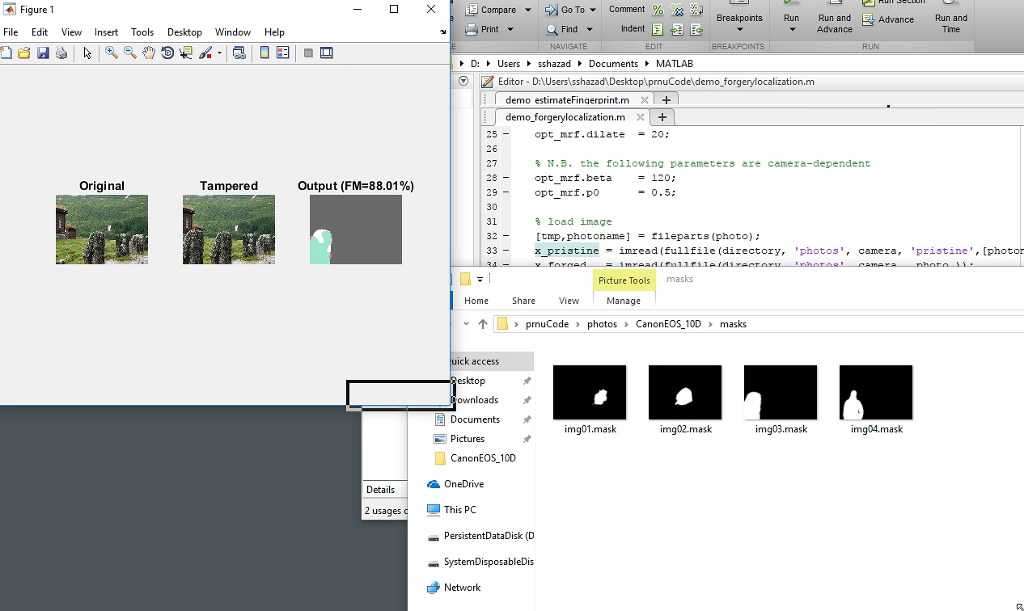Insert a legend into the figure
1024x611 pixels.
click(282, 53)
